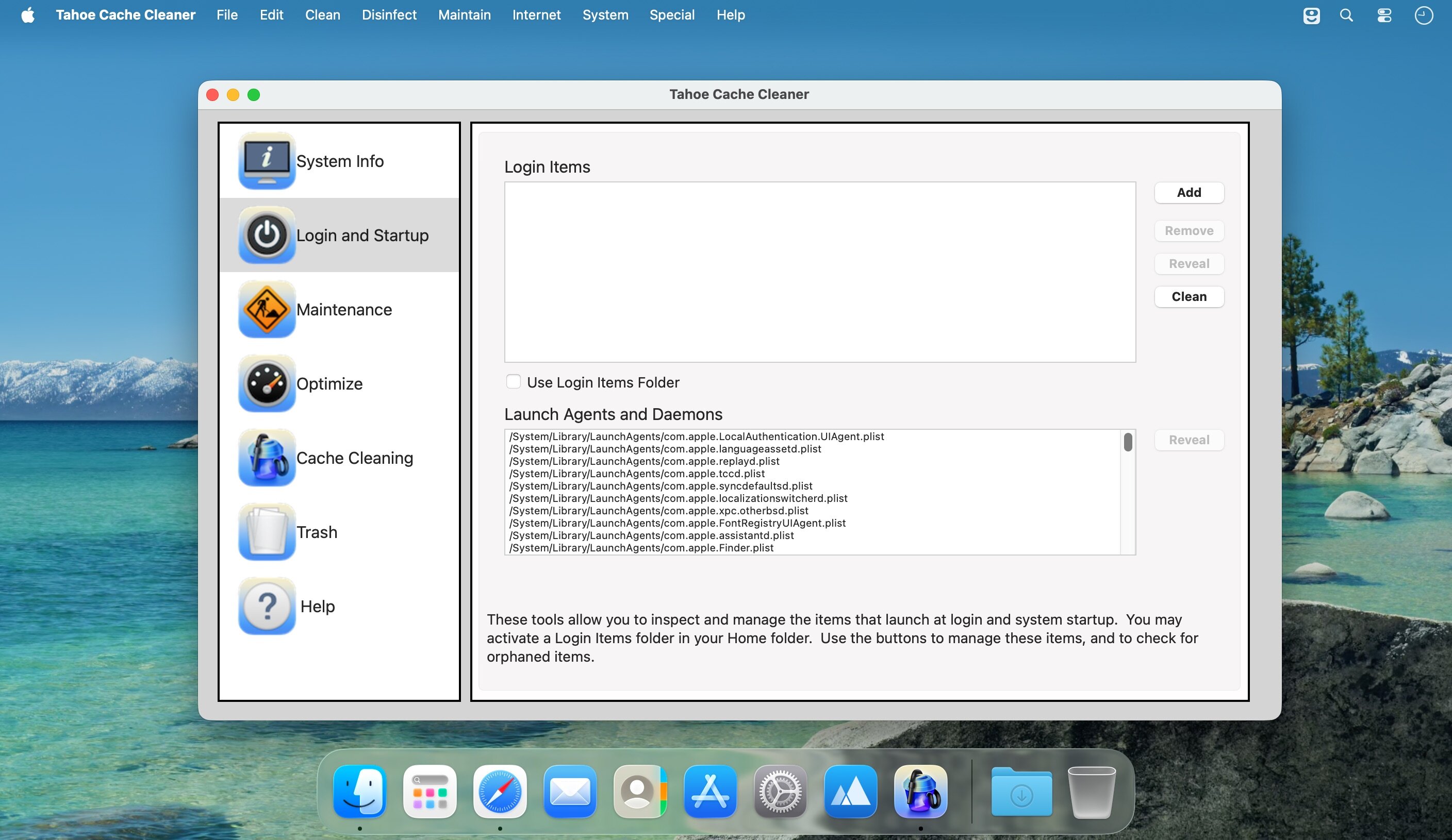Click the Add button for Login Items
Screen dimensions: 1452x840
1189,192
